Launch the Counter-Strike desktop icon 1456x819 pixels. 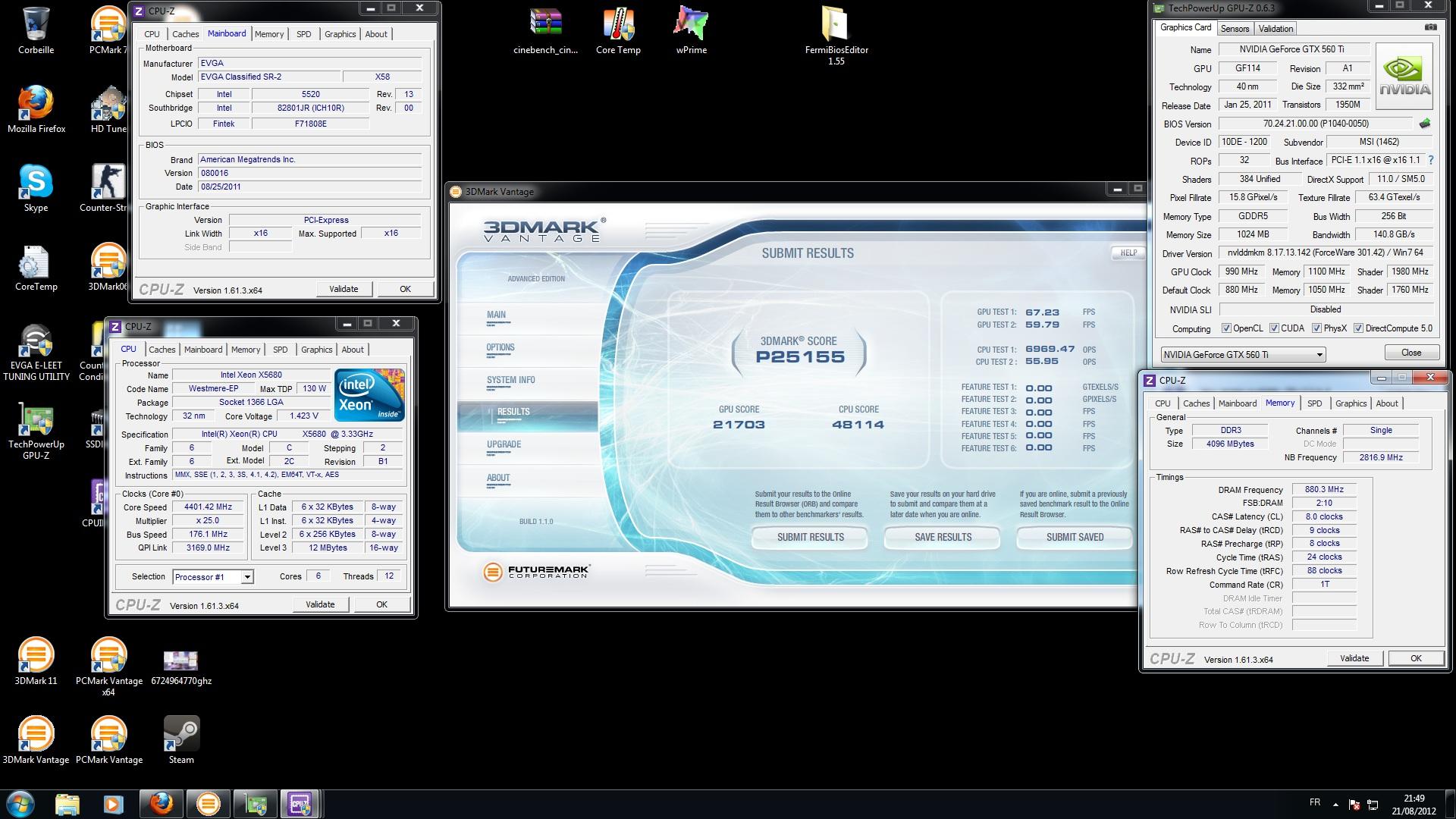104,188
